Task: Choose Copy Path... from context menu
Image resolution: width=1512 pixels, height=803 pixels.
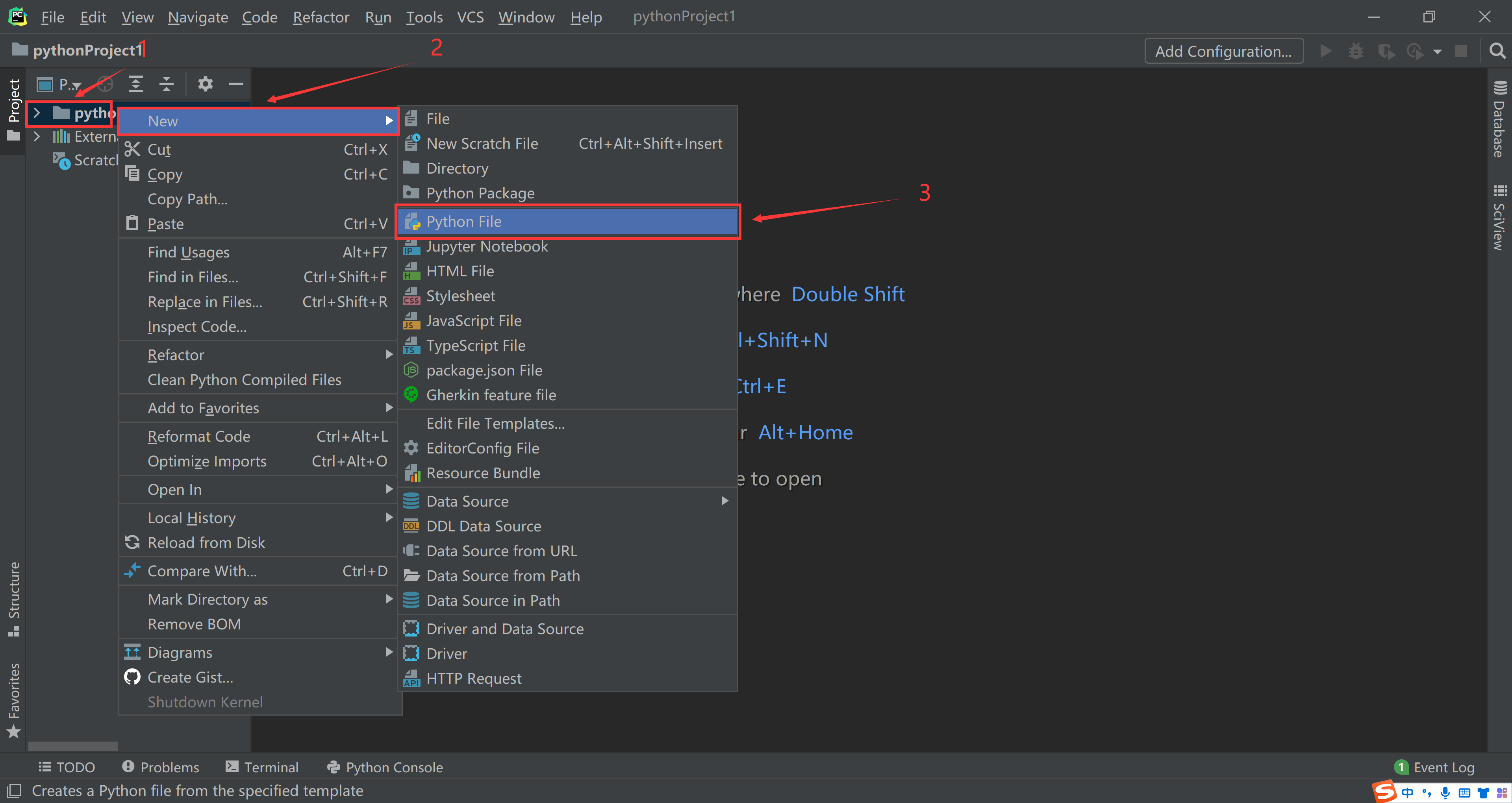Action: pyautogui.click(x=258, y=200)
